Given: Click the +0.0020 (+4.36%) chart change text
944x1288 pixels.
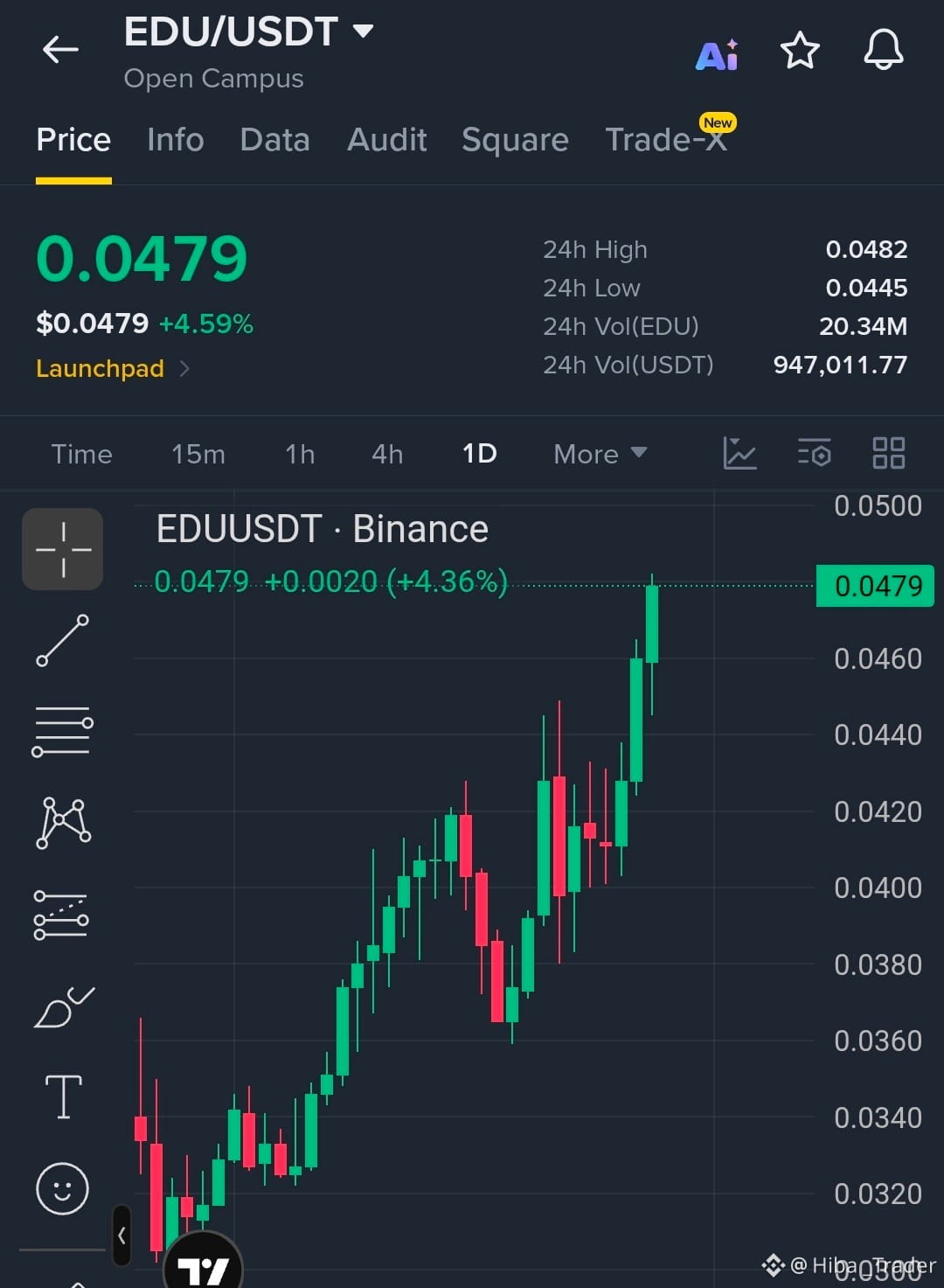Looking at the screenshot, I should point(385,582).
